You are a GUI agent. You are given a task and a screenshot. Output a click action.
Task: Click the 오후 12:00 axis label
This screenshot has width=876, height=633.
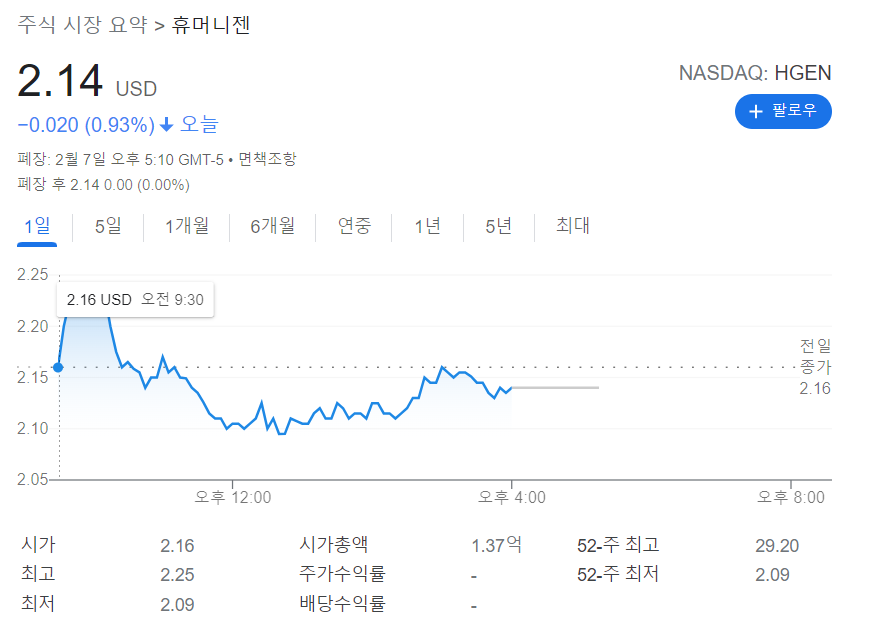[x=232, y=497]
